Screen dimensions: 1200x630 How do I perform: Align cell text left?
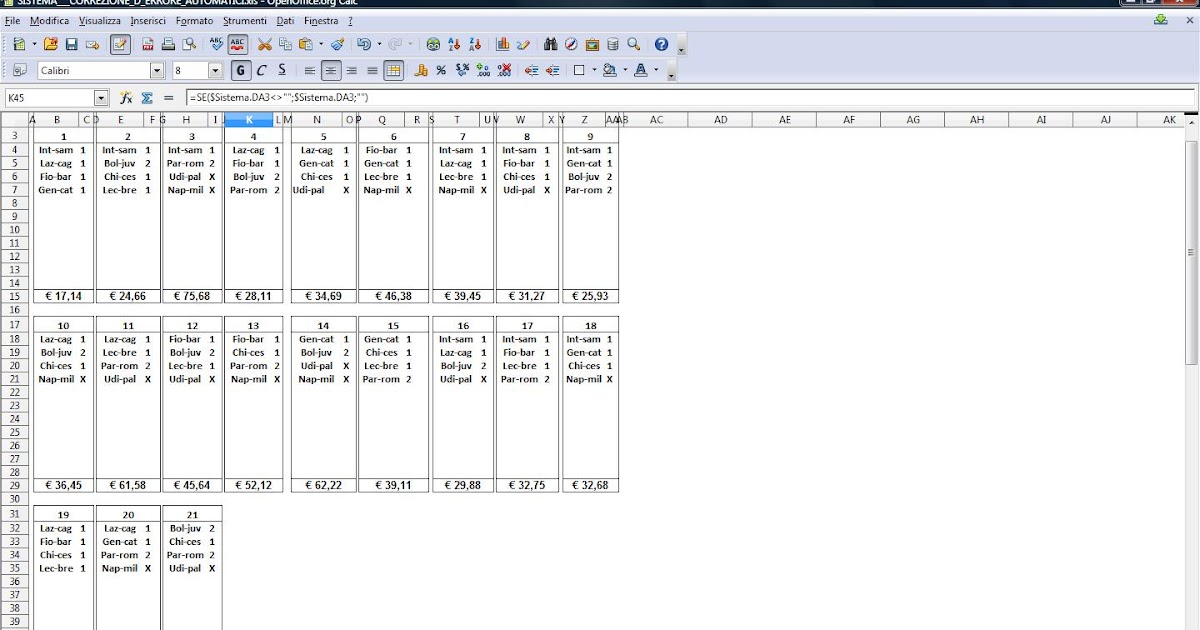[309, 70]
